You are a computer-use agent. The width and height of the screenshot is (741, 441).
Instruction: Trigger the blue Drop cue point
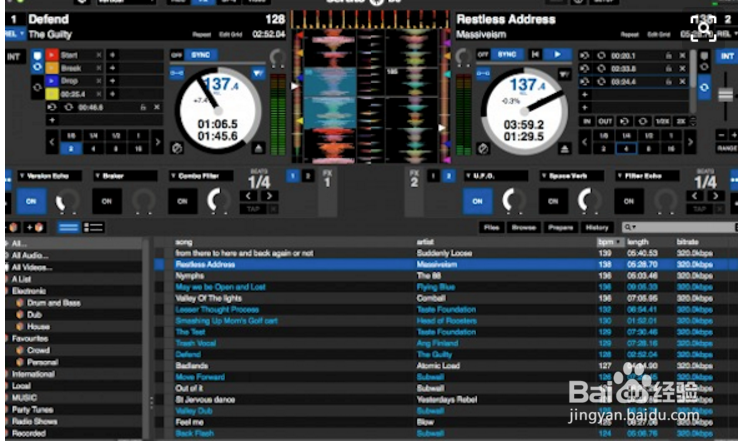coord(52,81)
